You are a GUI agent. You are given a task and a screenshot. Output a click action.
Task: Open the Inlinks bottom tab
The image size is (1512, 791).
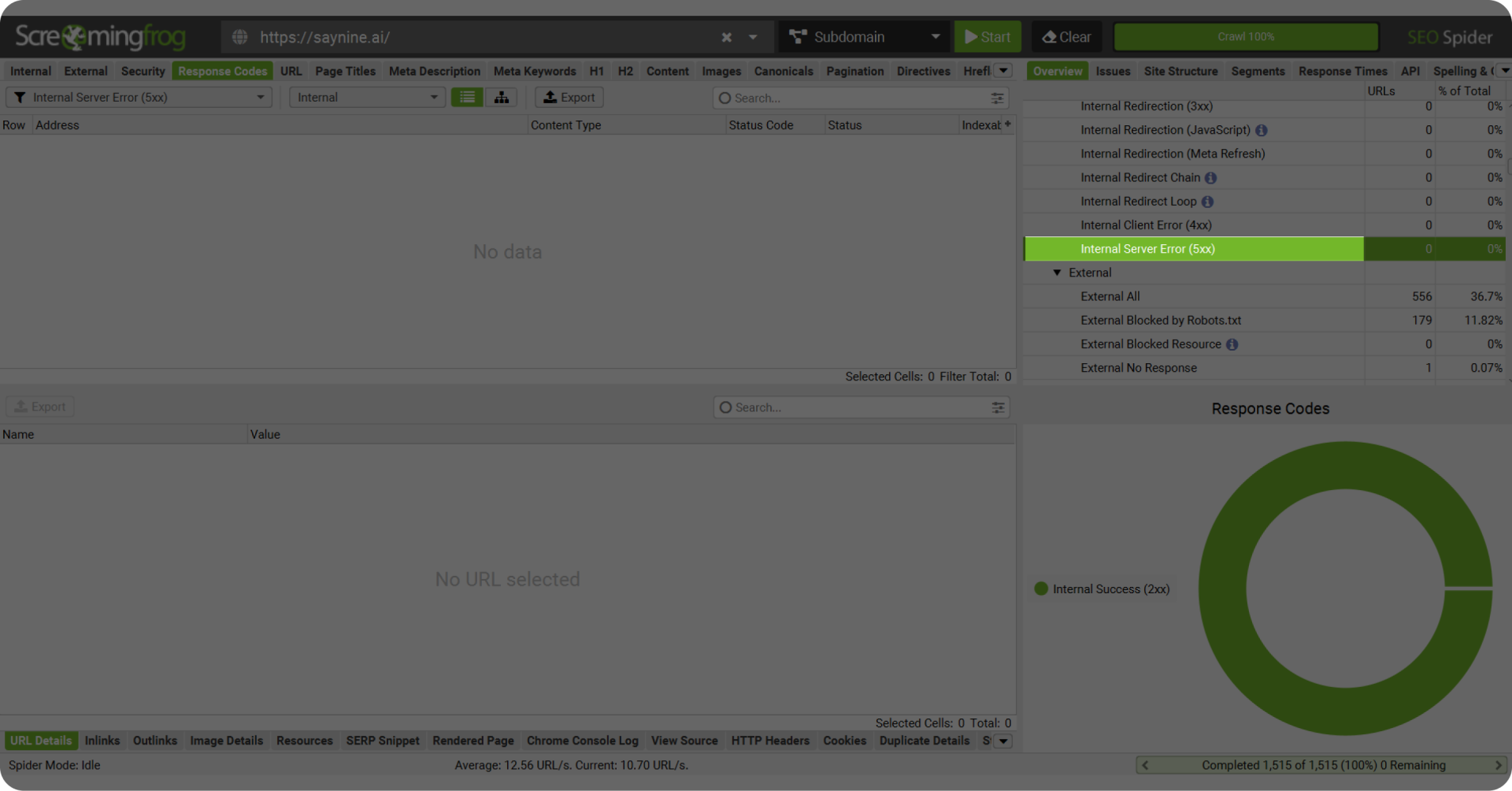(102, 741)
